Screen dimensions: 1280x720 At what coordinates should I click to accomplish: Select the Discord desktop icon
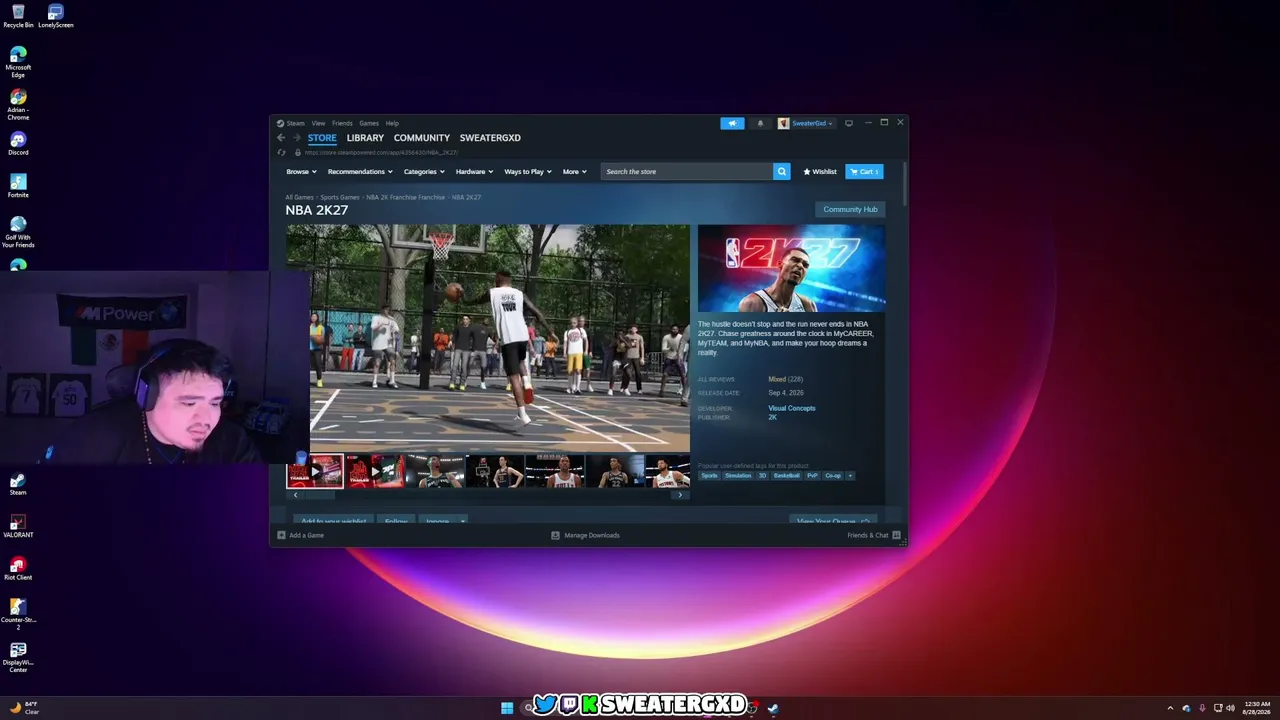pos(18,144)
